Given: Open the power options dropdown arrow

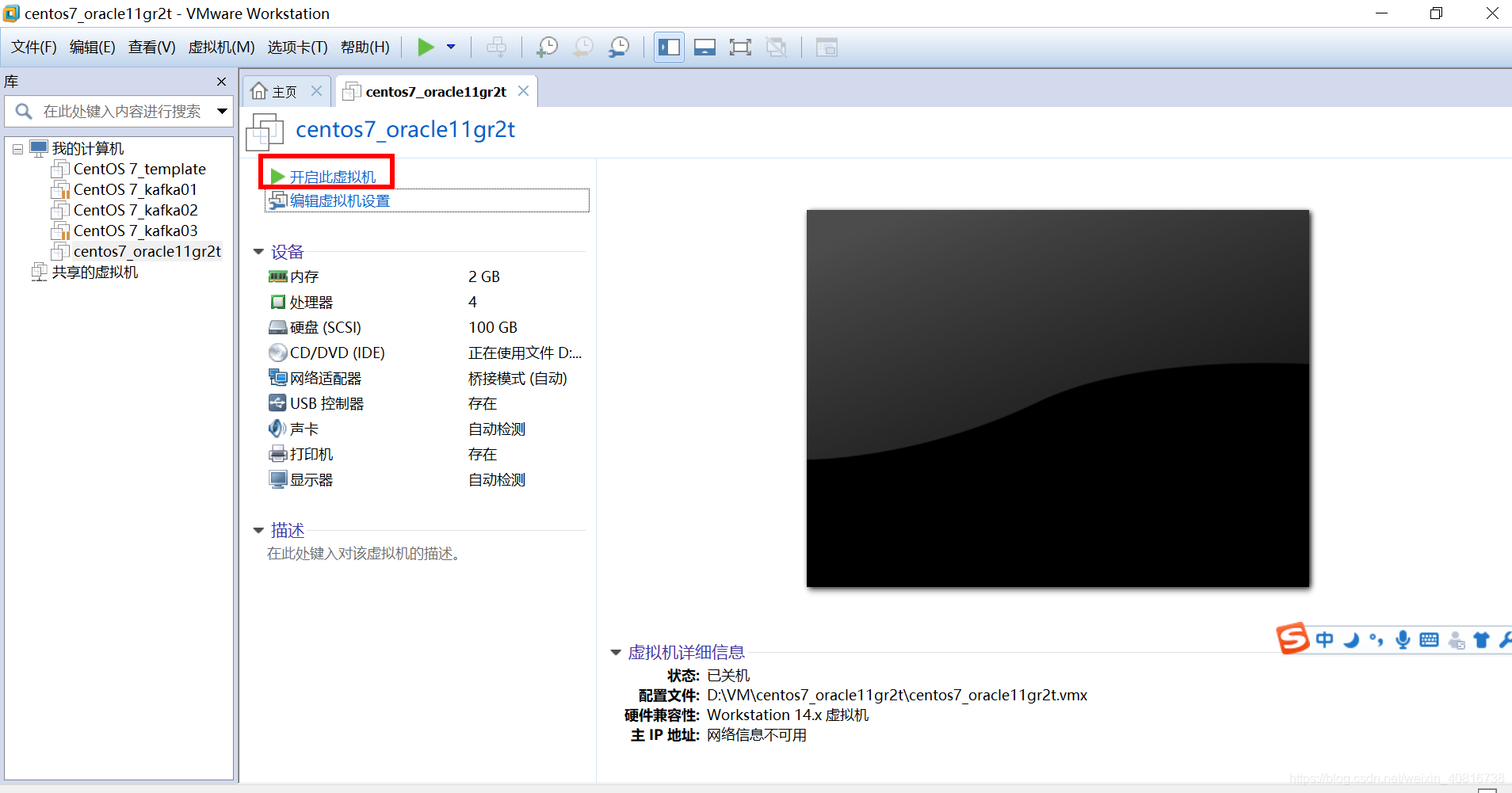Looking at the screenshot, I should (451, 48).
